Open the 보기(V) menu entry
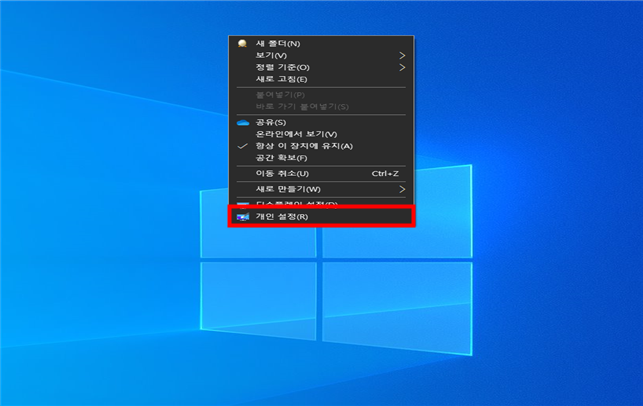Screen dimensions: 643x406 pos(321,55)
